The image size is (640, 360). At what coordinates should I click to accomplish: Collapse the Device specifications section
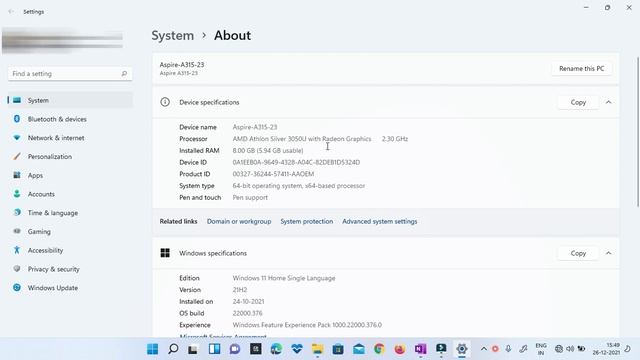click(x=609, y=102)
